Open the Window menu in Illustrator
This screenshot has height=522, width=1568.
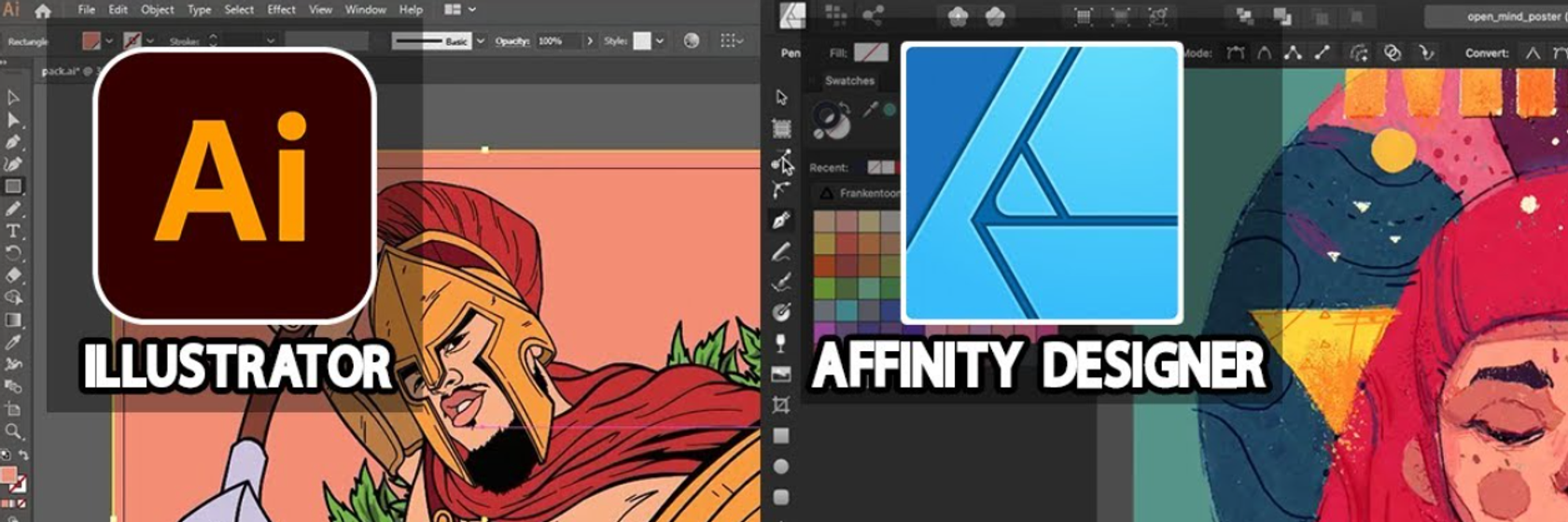[366, 9]
